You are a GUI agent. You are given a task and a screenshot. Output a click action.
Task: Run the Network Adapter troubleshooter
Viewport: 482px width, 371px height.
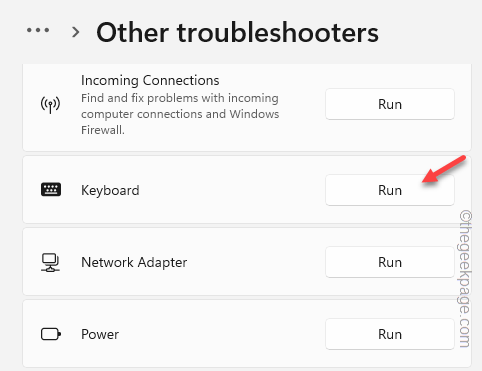pyautogui.click(x=390, y=262)
